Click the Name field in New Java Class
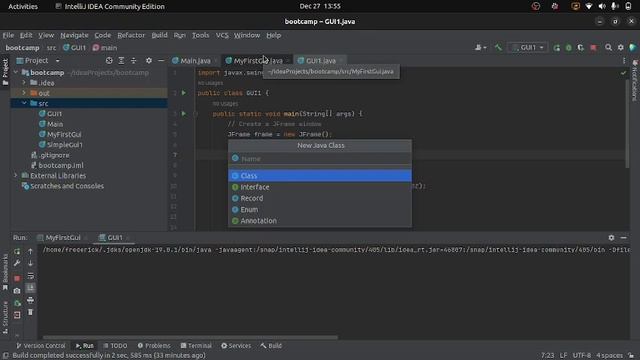The image size is (640, 360). coord(320,159)
